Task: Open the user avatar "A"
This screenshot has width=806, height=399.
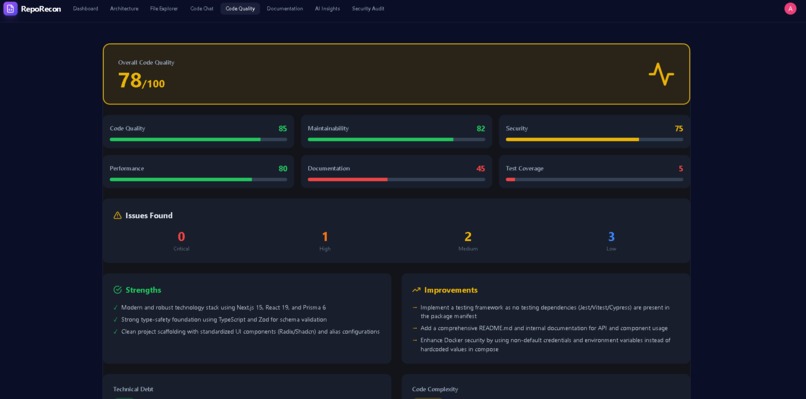Action: (790, 9)
